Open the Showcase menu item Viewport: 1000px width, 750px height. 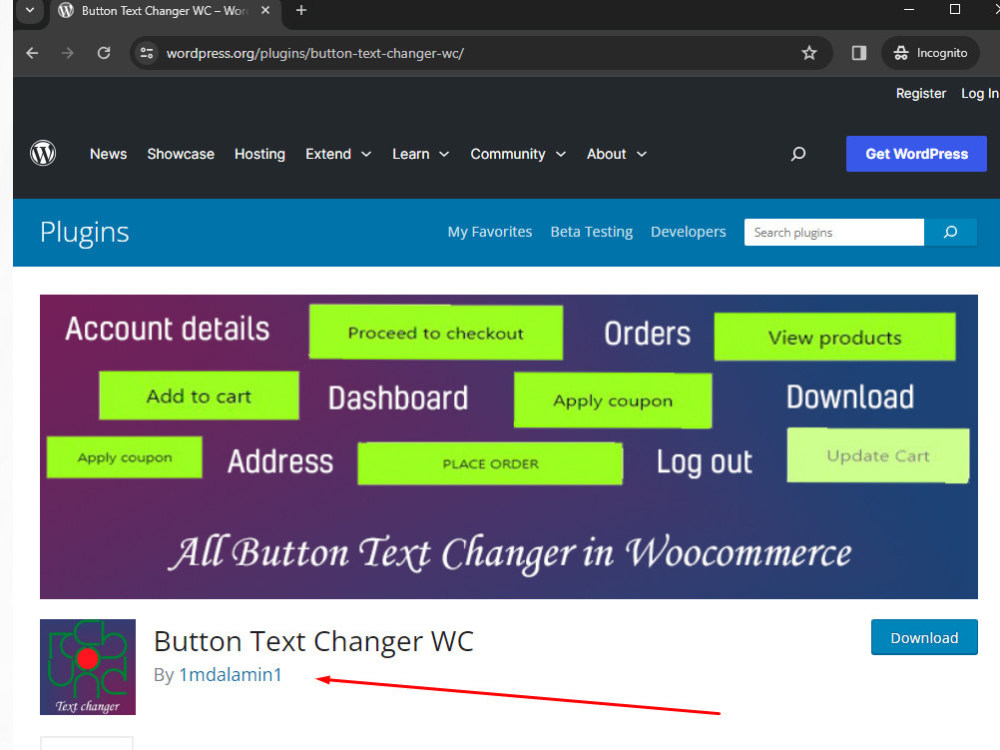click(180, 154)
